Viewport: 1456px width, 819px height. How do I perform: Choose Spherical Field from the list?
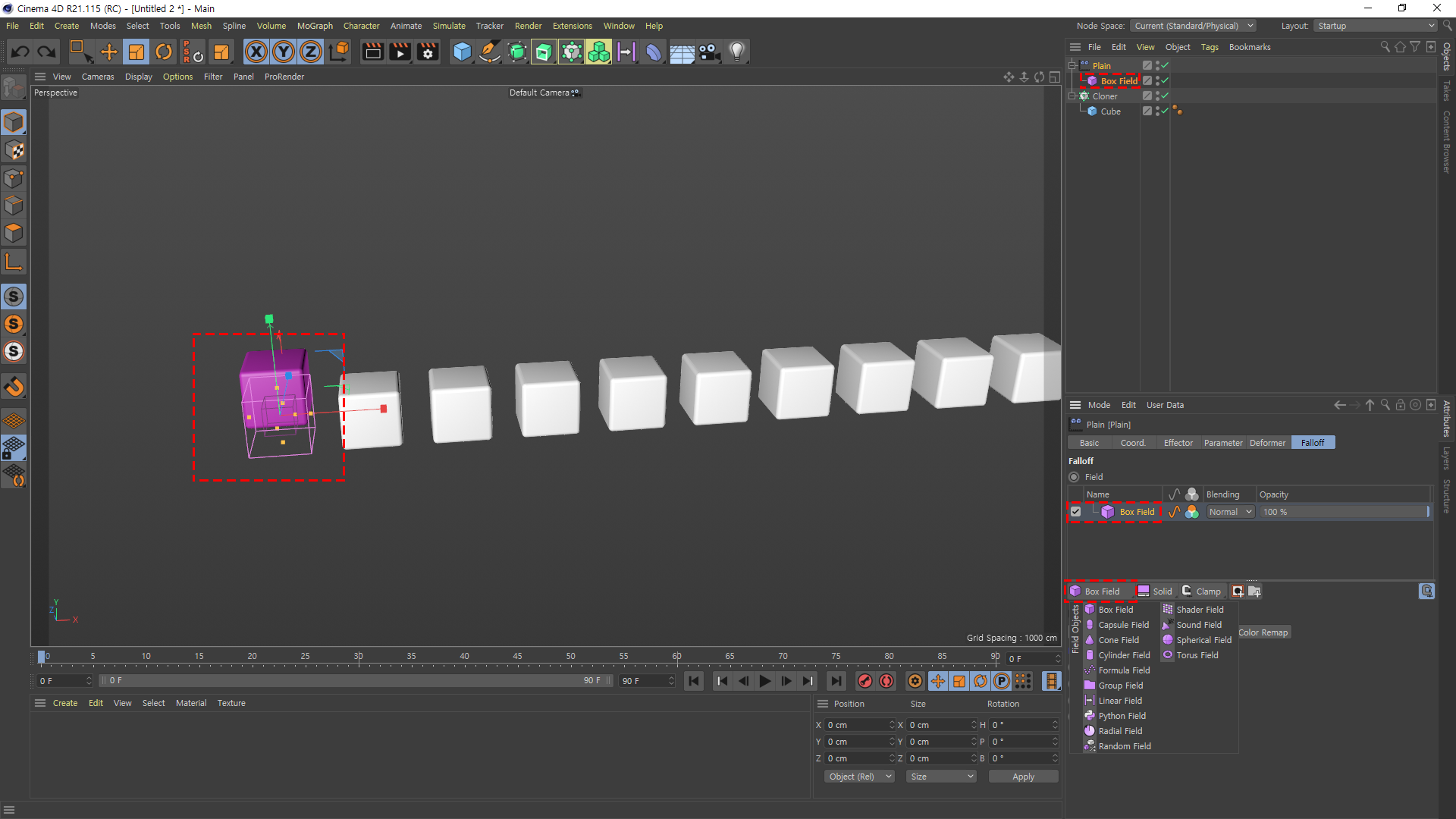[x=1203, y=640]
